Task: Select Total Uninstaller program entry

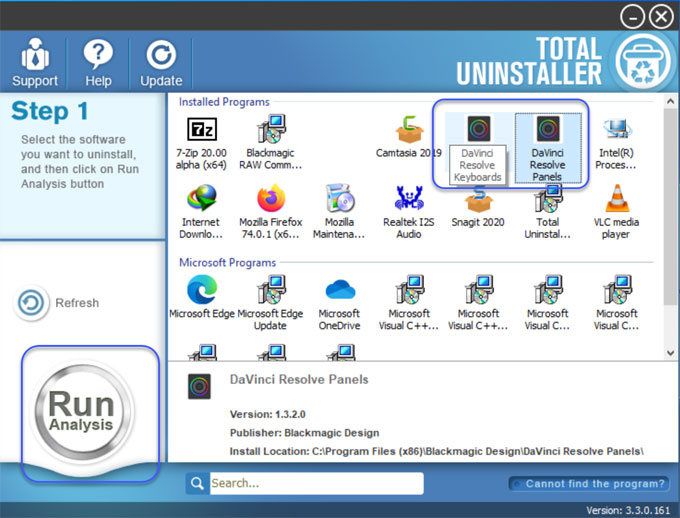Action: pos(548,212)
